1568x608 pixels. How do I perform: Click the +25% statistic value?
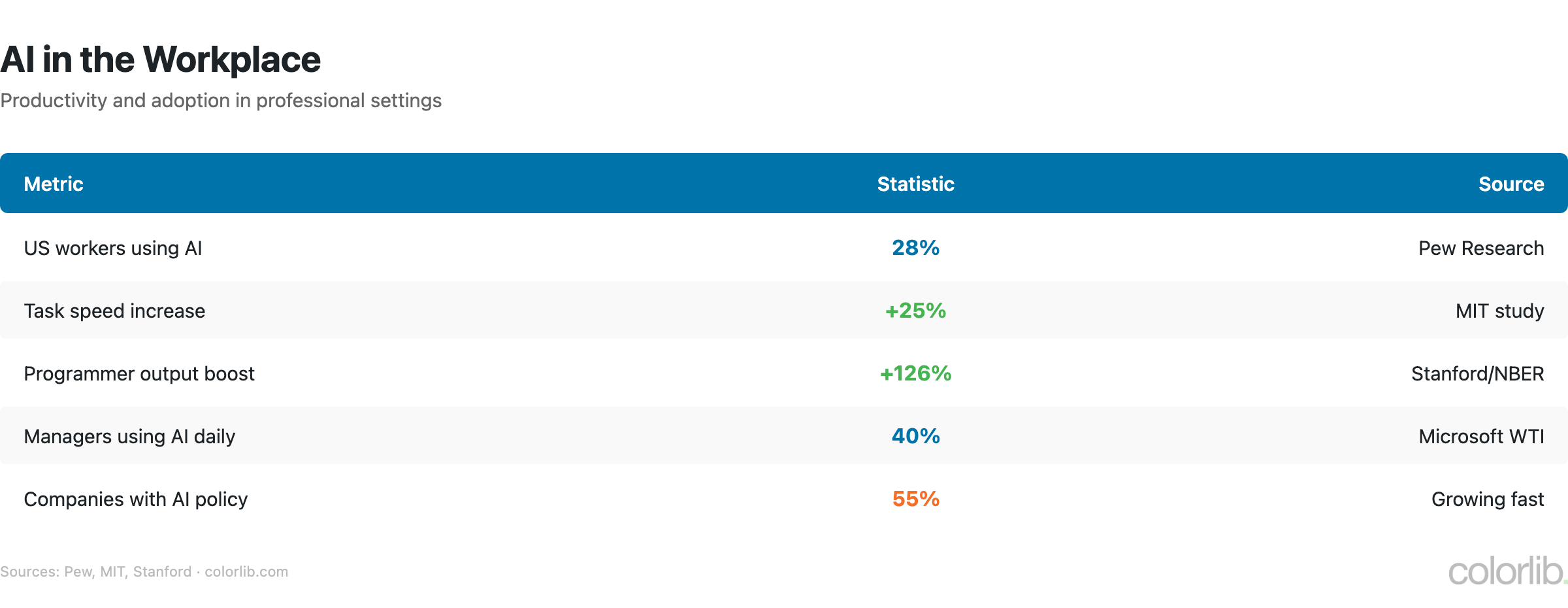[915, 311]
